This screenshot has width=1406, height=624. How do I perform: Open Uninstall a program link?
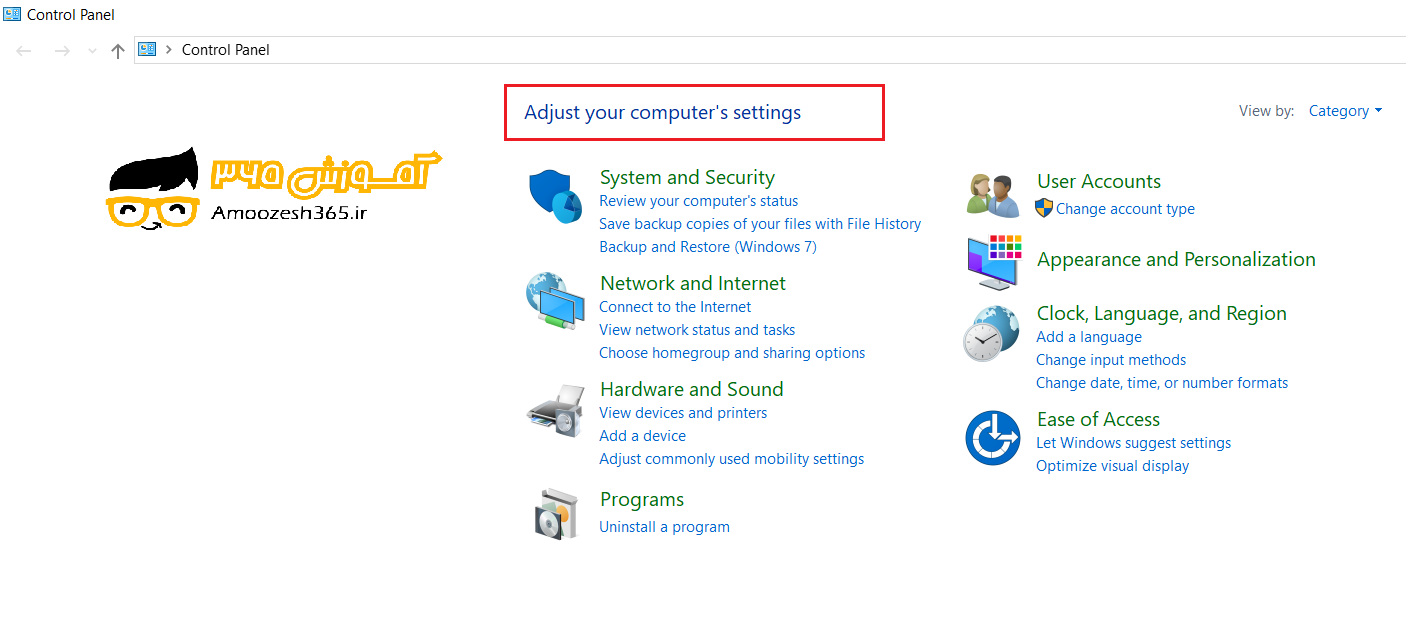pos(664,527)
